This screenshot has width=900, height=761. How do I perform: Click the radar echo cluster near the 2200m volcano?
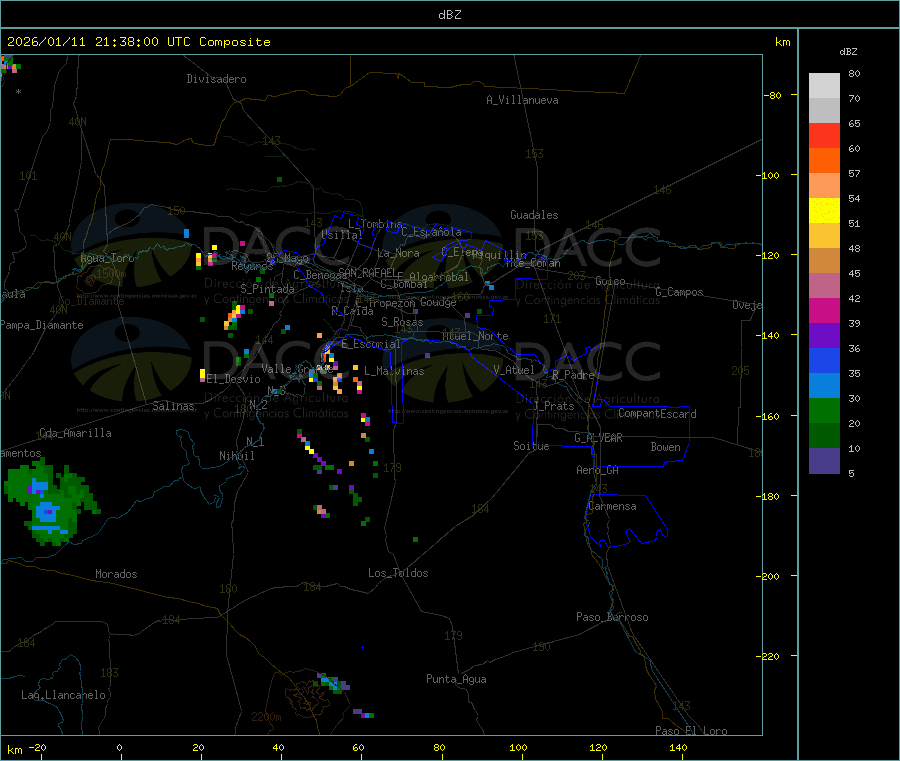pos(333,683)
